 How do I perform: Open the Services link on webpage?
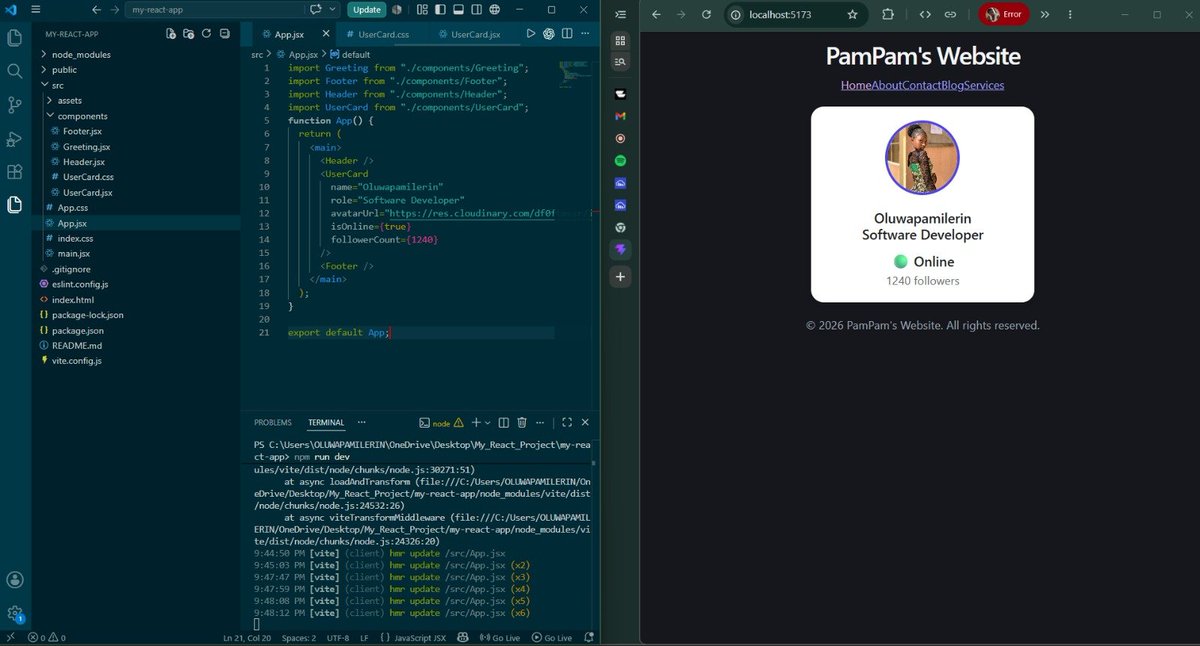[x=983, y=85]
